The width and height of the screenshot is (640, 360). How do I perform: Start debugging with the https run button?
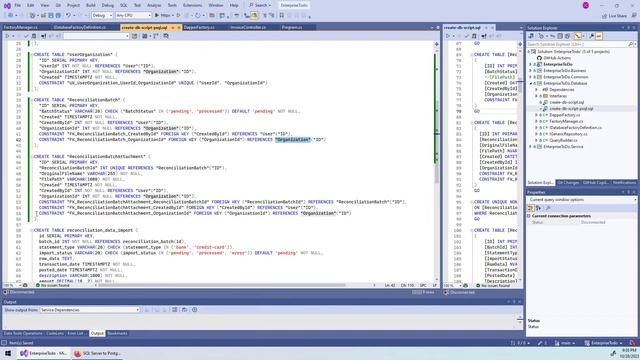pyautogui.click(x=163, y=15)
